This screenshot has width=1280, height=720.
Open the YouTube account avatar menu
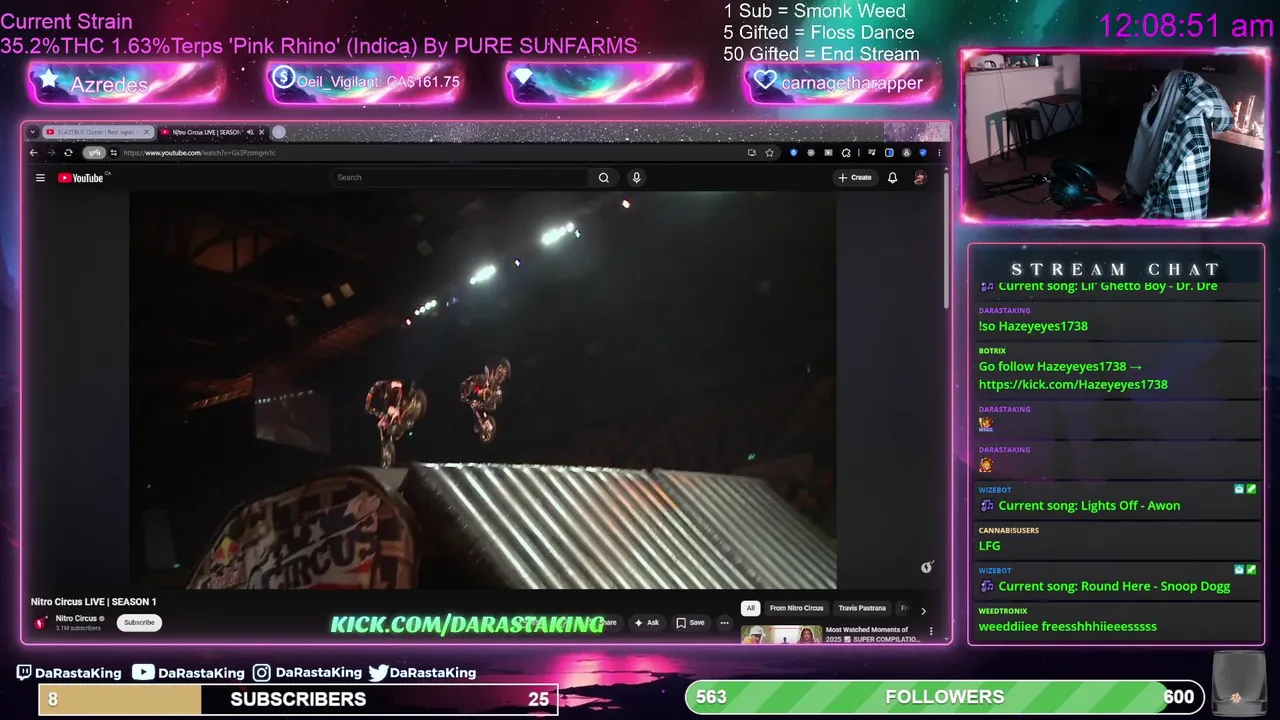click(x=920, y=178)
